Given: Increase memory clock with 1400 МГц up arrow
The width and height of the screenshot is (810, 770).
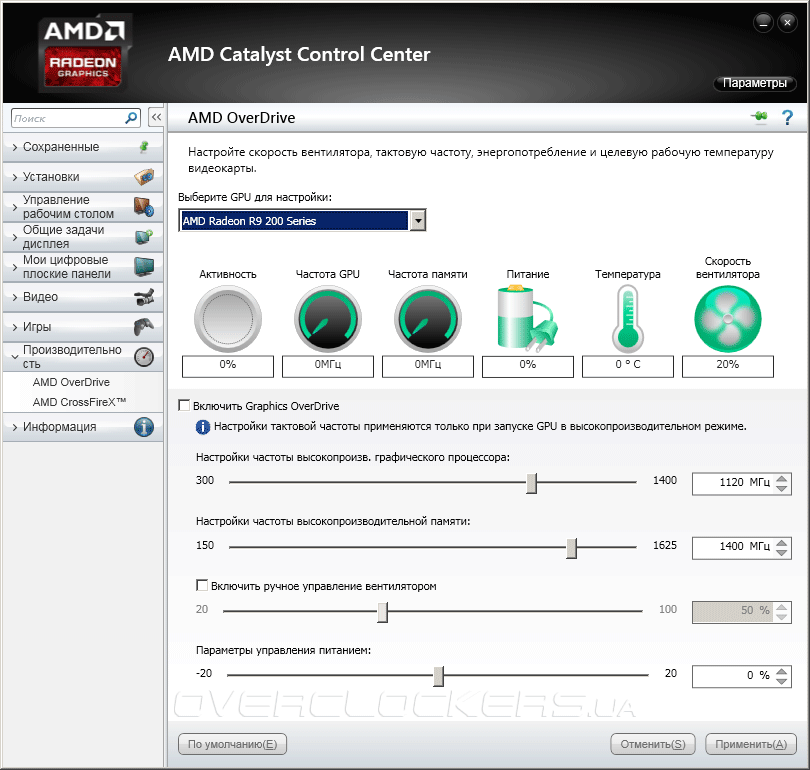Looking at the screenshot, I should pyautogui.click(x=782, y=543).
